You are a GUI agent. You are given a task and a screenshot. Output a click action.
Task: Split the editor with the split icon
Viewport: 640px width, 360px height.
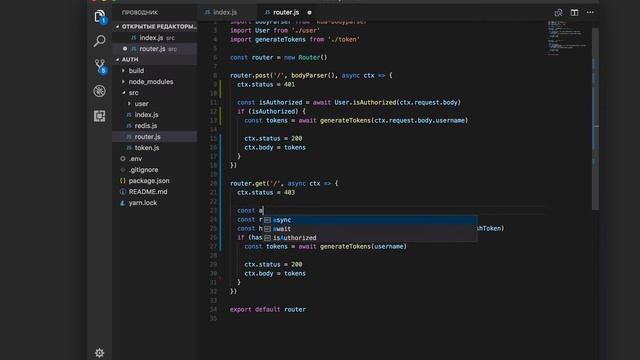pyautogui.click(x=574, y=13)
